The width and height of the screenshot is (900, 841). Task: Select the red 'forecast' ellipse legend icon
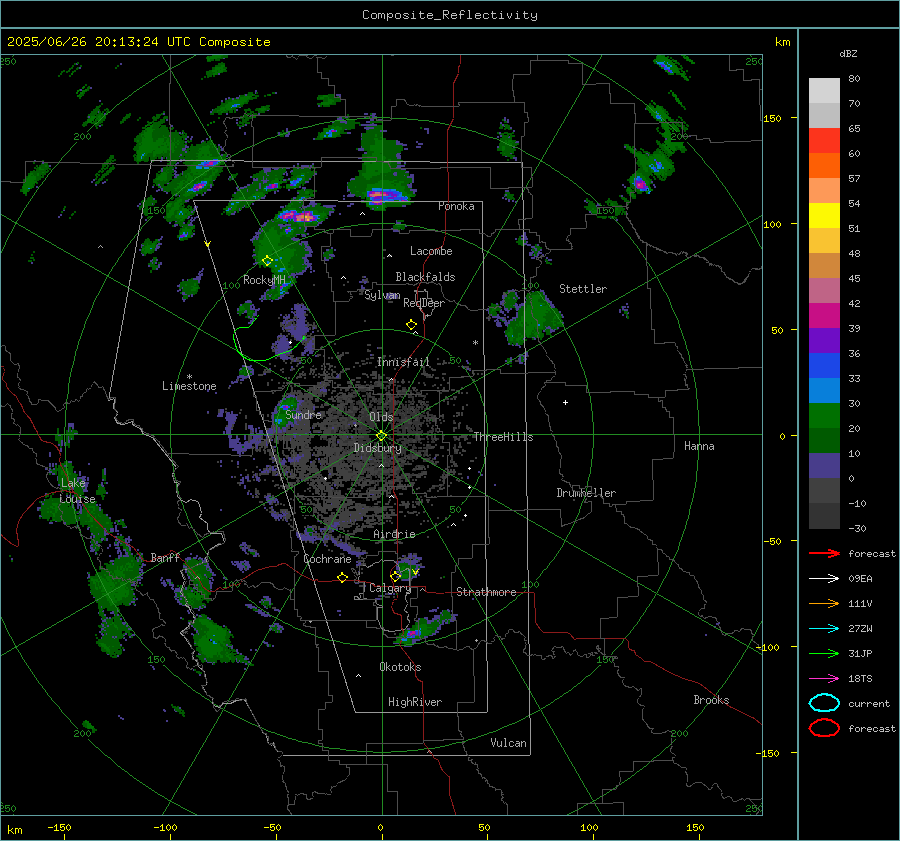coord(824,728)
